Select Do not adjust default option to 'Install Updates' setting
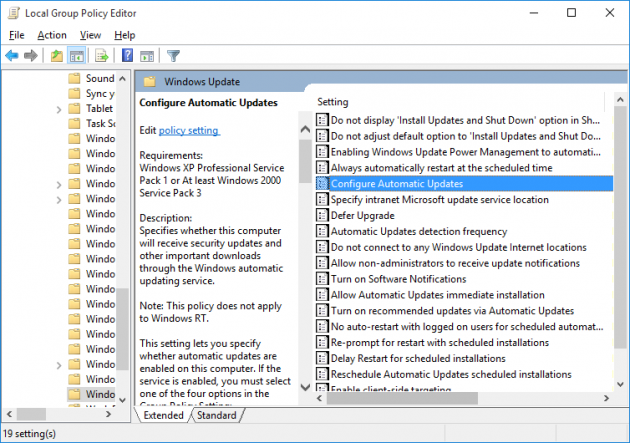Screen dimensions: 630x443 [464, 136]
